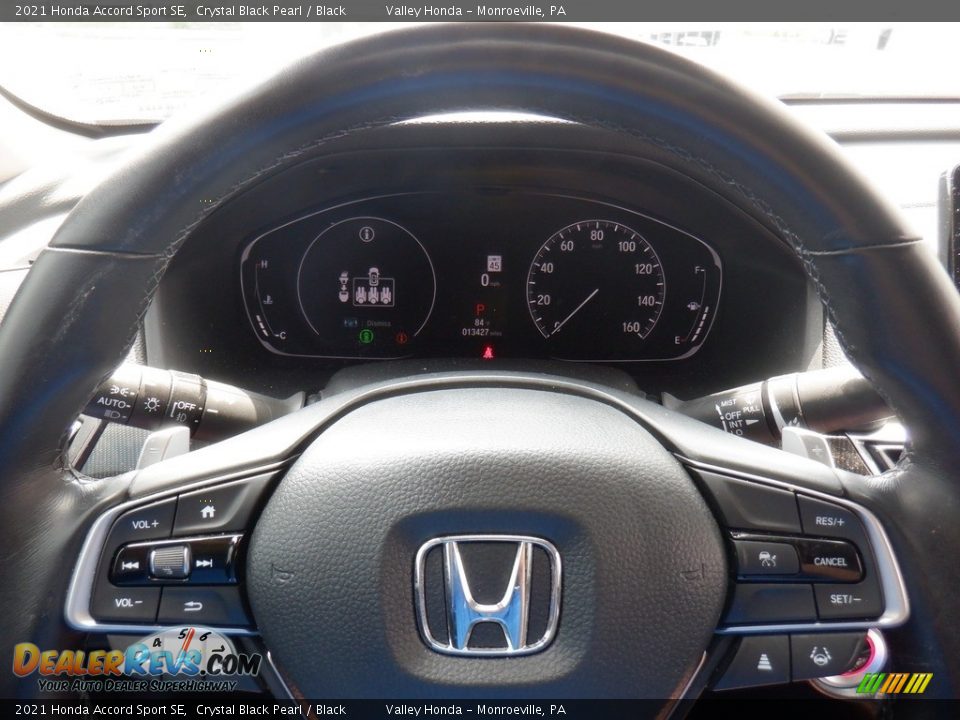Click the Honda logo horn pad

pos(487,595)
